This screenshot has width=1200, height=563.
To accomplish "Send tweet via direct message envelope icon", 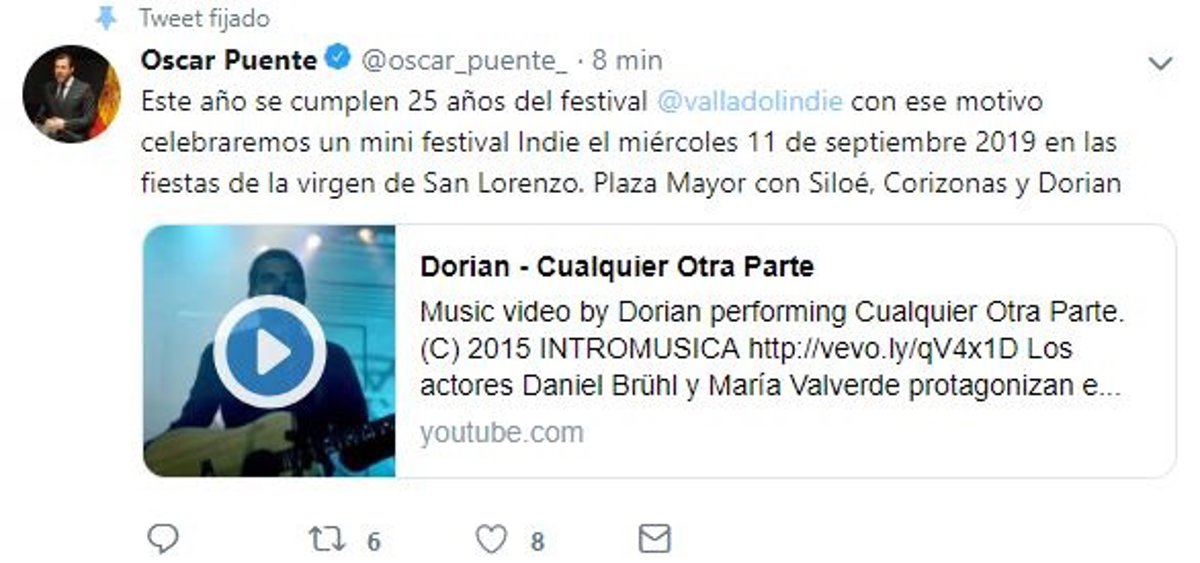I will coord(654,540).
